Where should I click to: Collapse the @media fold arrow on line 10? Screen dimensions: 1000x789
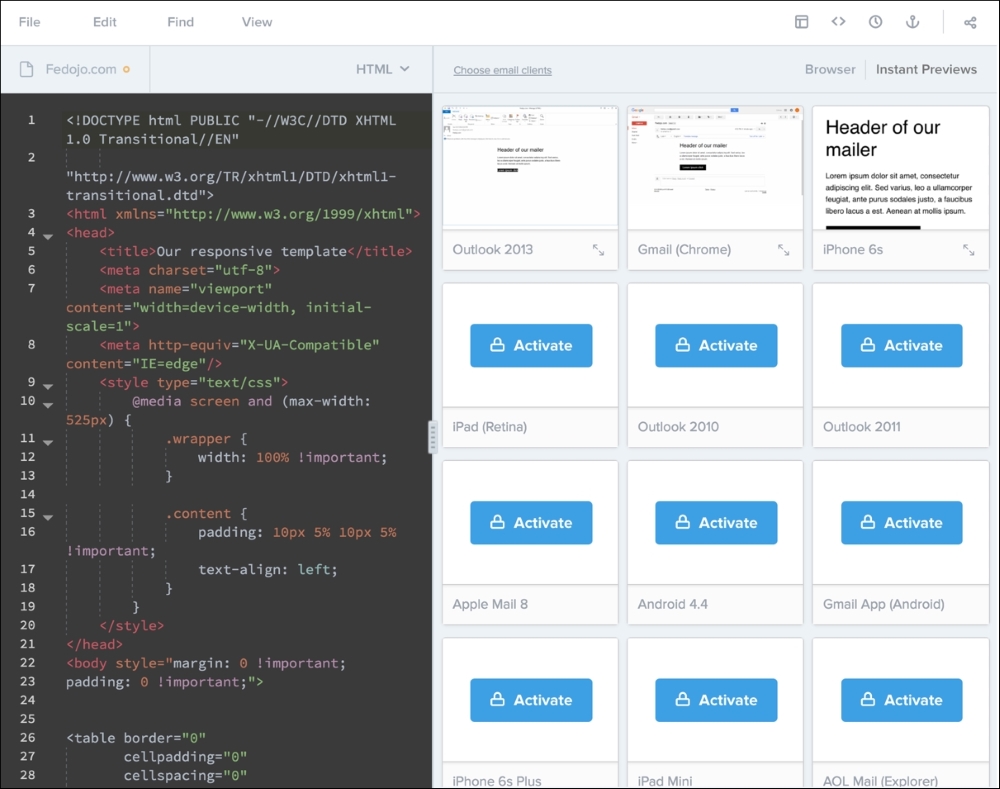pos(48,405)
